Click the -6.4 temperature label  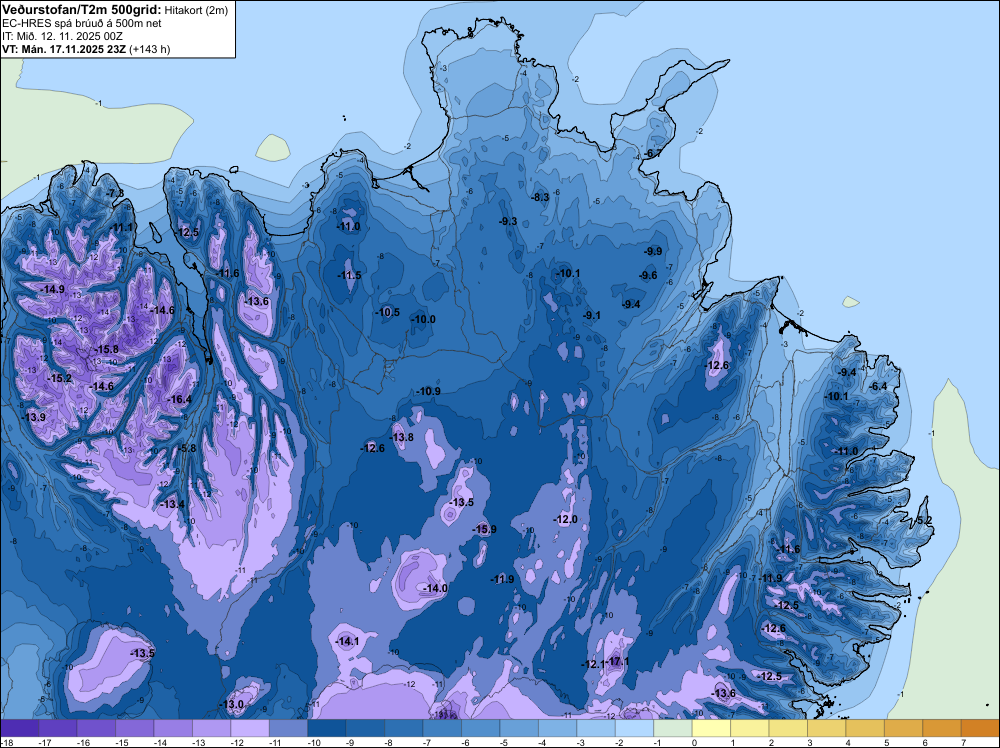point(879,386)
